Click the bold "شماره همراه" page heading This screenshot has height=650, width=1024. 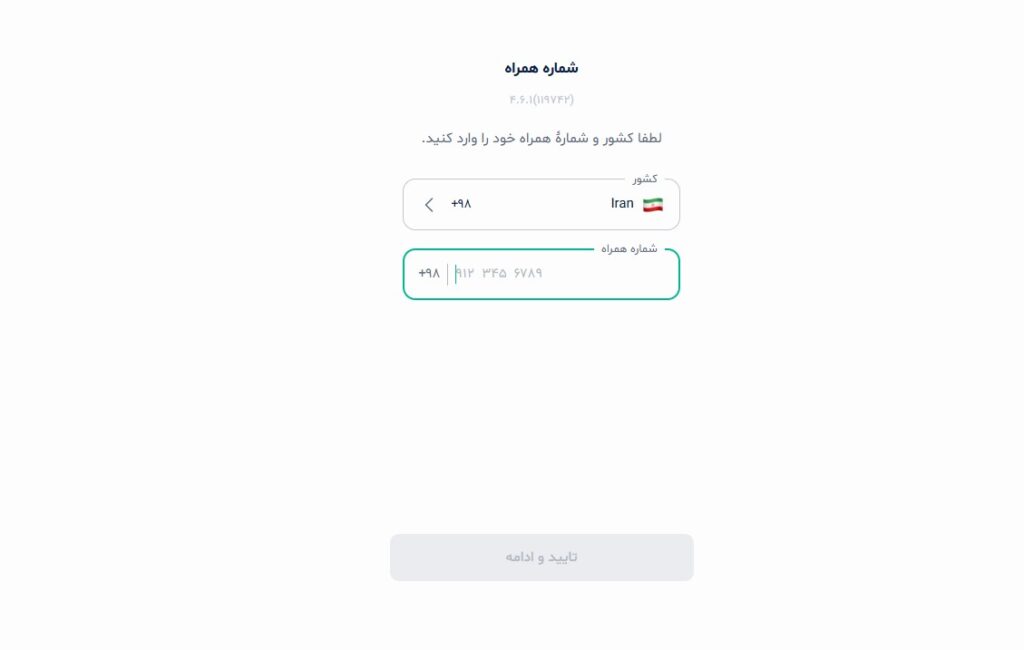click(541, 68)
